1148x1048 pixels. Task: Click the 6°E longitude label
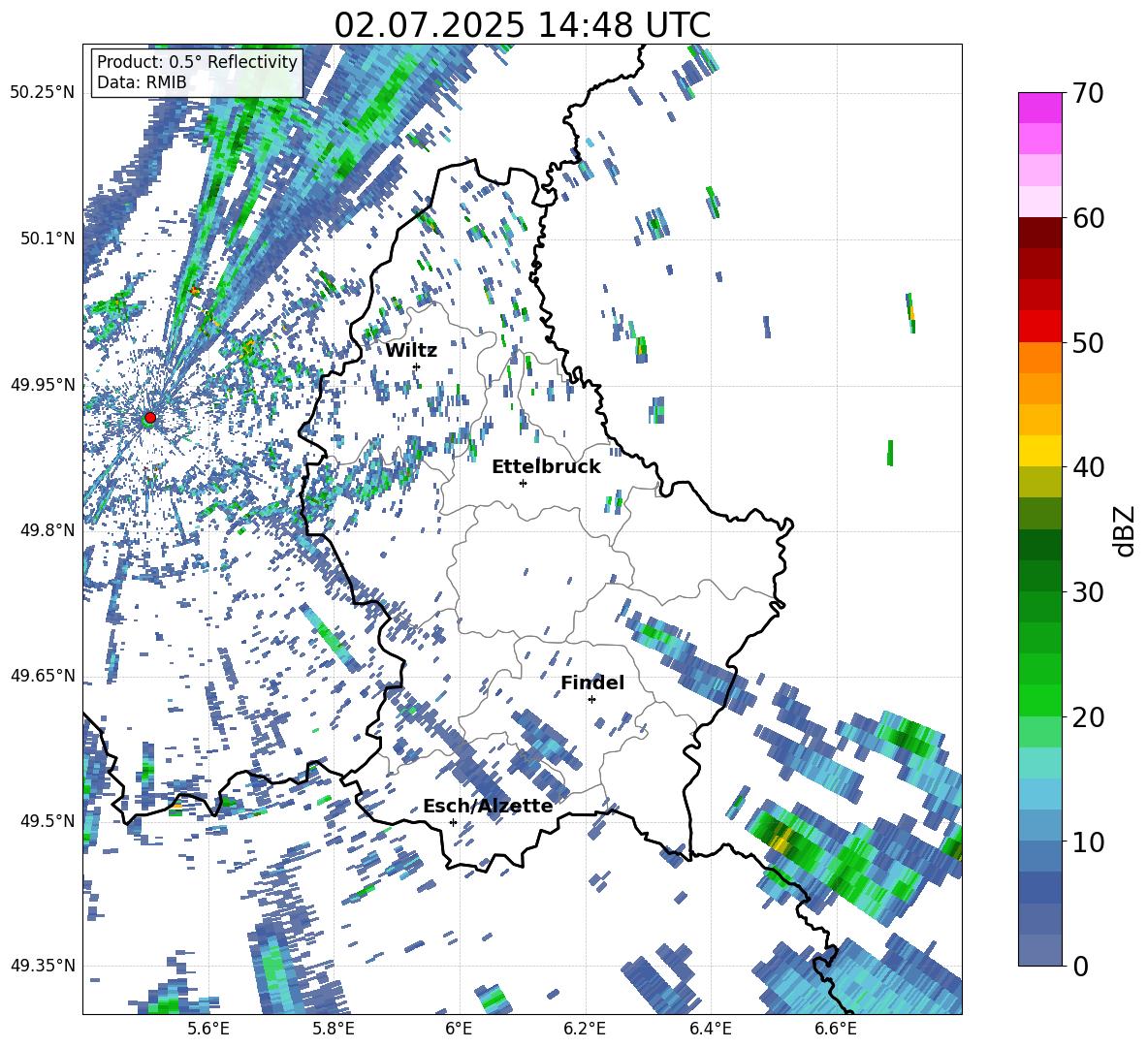tap(459, 1029)
